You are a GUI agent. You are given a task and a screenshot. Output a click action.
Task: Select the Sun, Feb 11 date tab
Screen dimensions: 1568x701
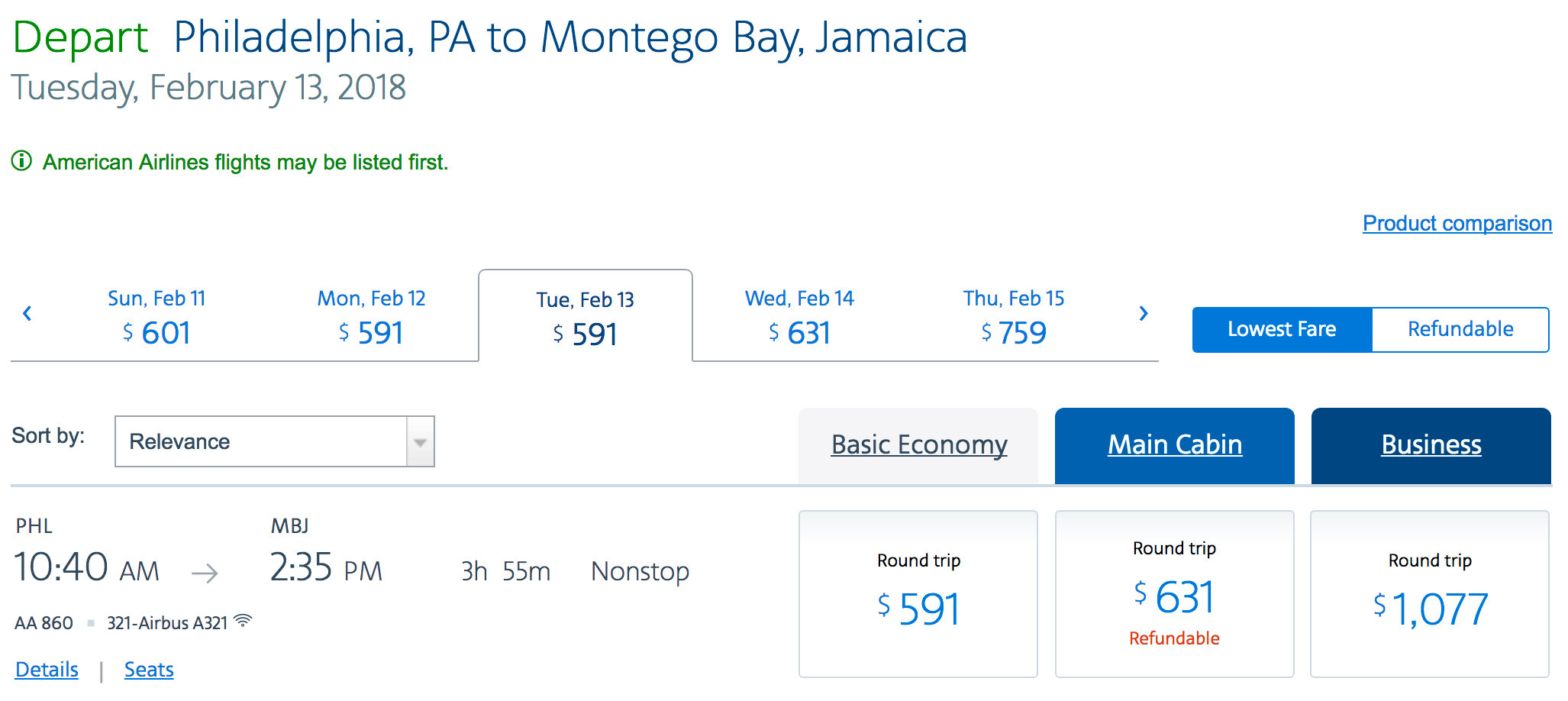(x=156, y=316)
